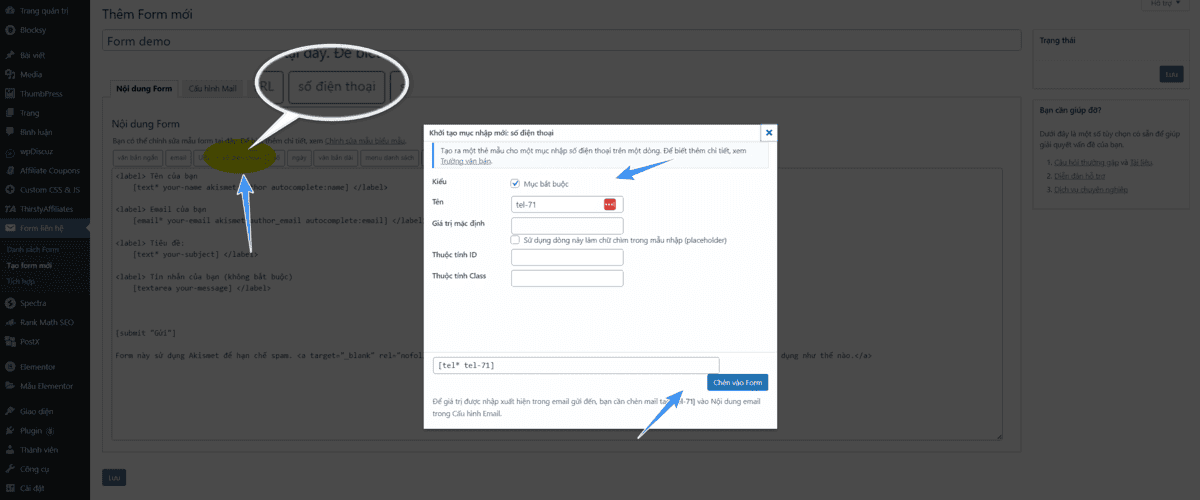Screen dimensions: 1200x500
Task: Open Tạo form mới submenu
Action: pyautogui.click(x=29, y=265)
